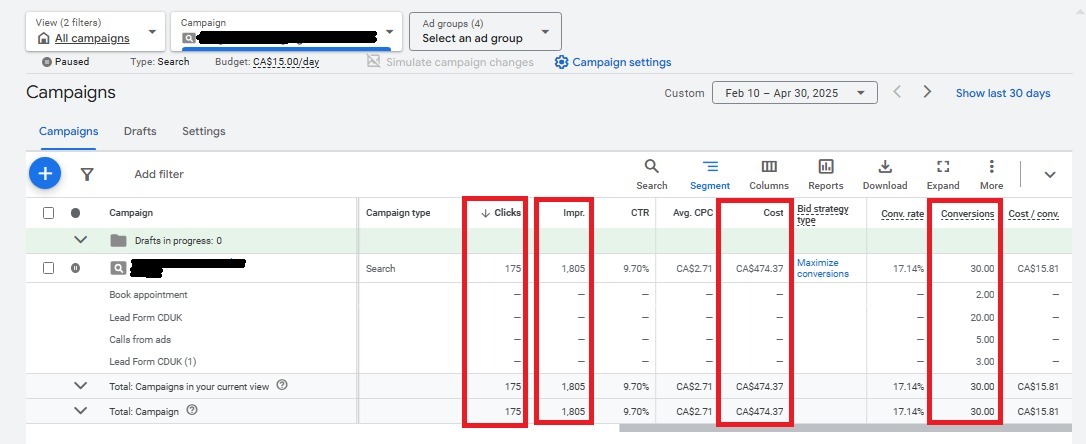
Task: Open the Segment options
Action: coord(710,174)
